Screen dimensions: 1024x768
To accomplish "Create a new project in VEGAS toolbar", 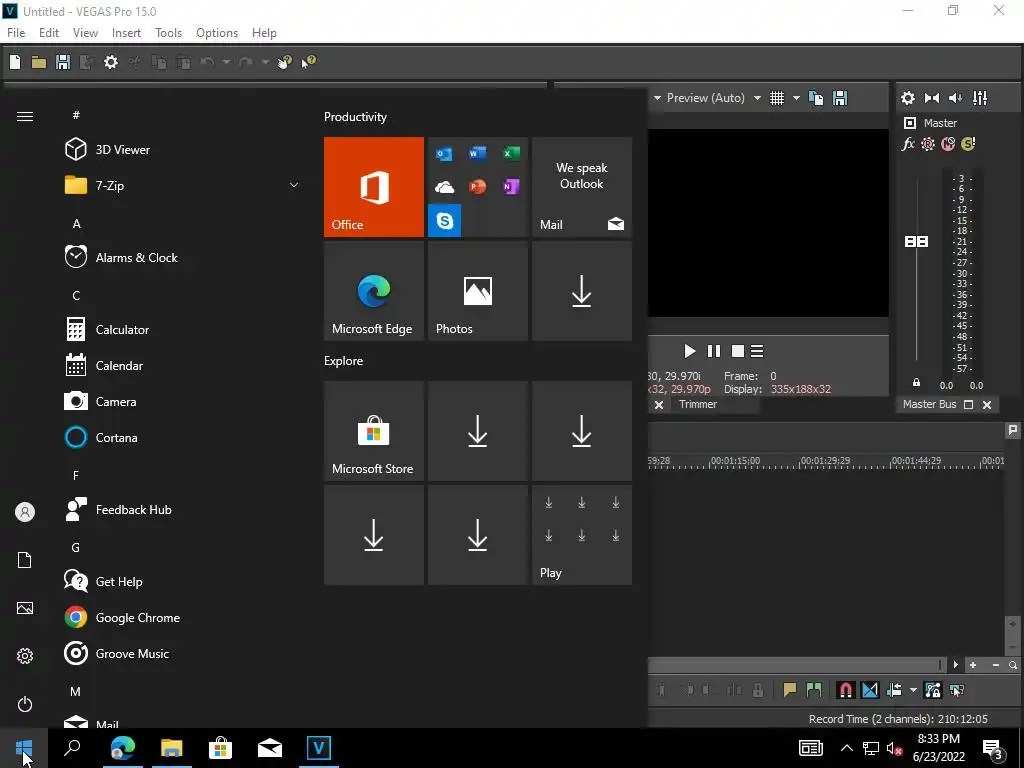I will point(15,62).
